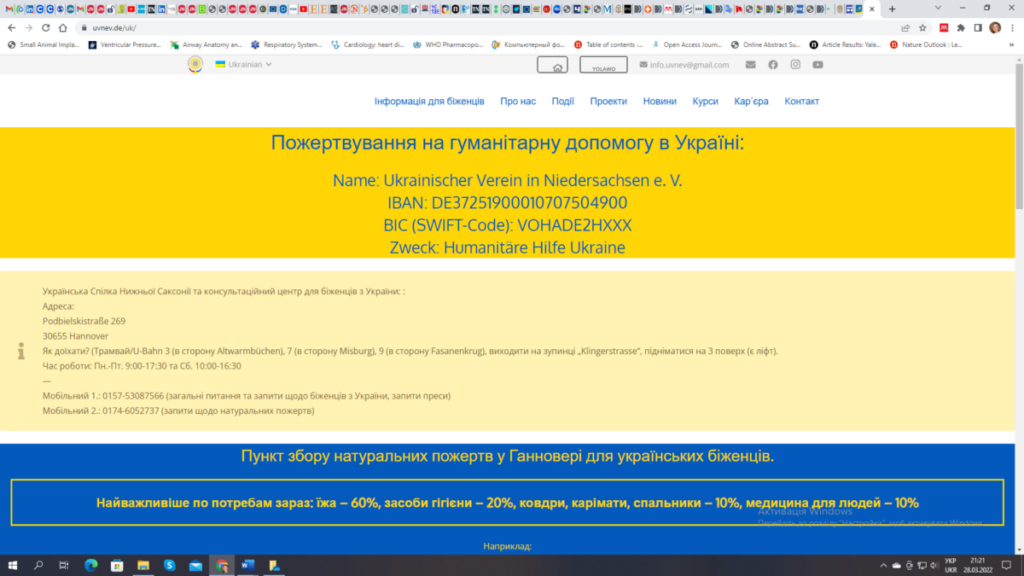Open the browser extensions puzzle icon
Image resolution: width=1024 pixels, height=576 pixels.
coord(961,28)
